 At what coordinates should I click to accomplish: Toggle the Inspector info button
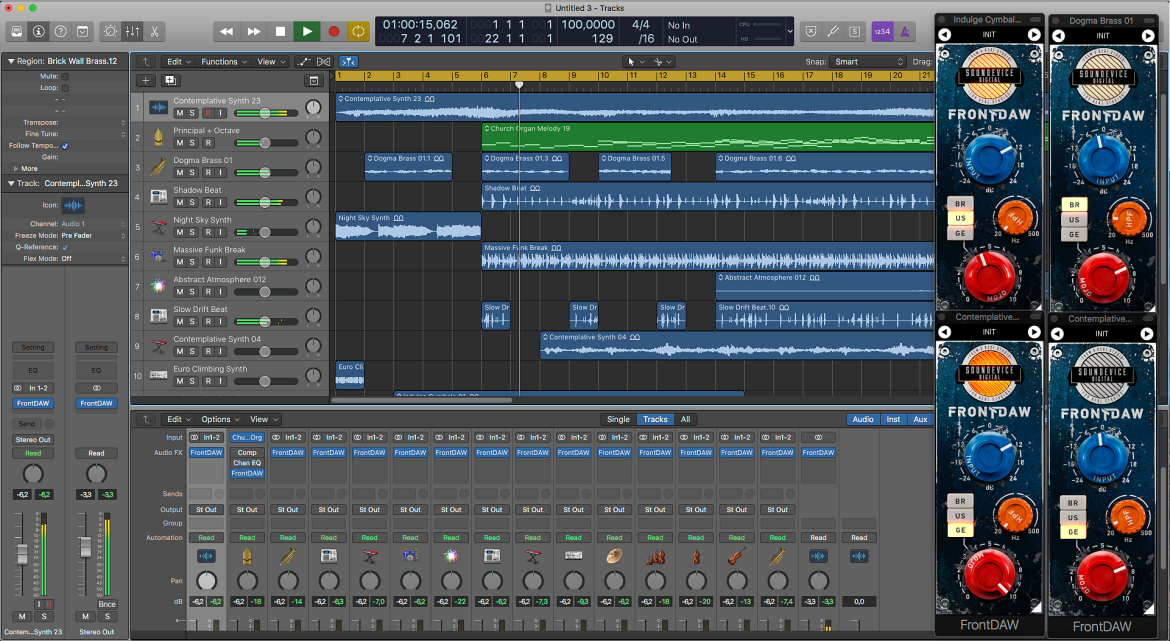coord(39,31)
